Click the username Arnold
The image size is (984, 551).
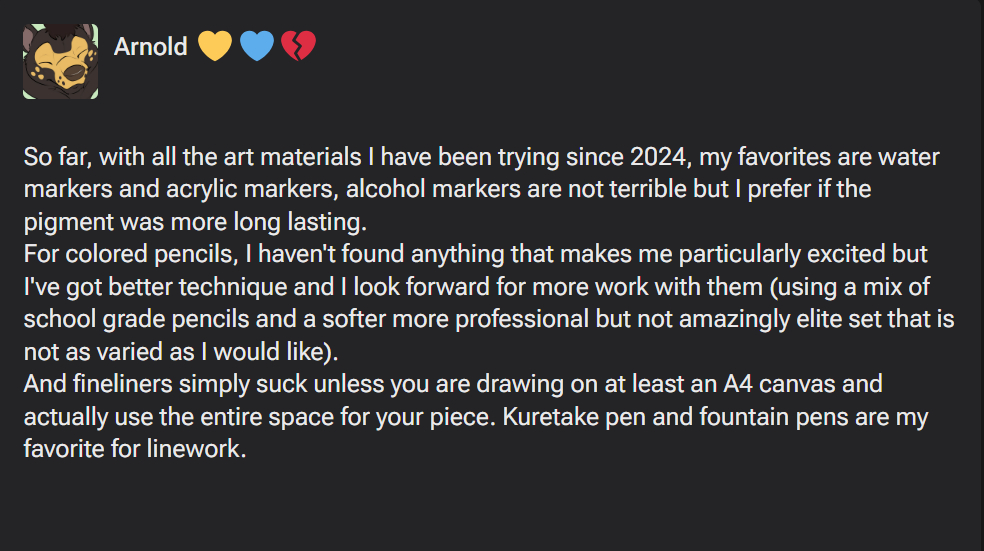pyautogui.click(x=150, y=47)
